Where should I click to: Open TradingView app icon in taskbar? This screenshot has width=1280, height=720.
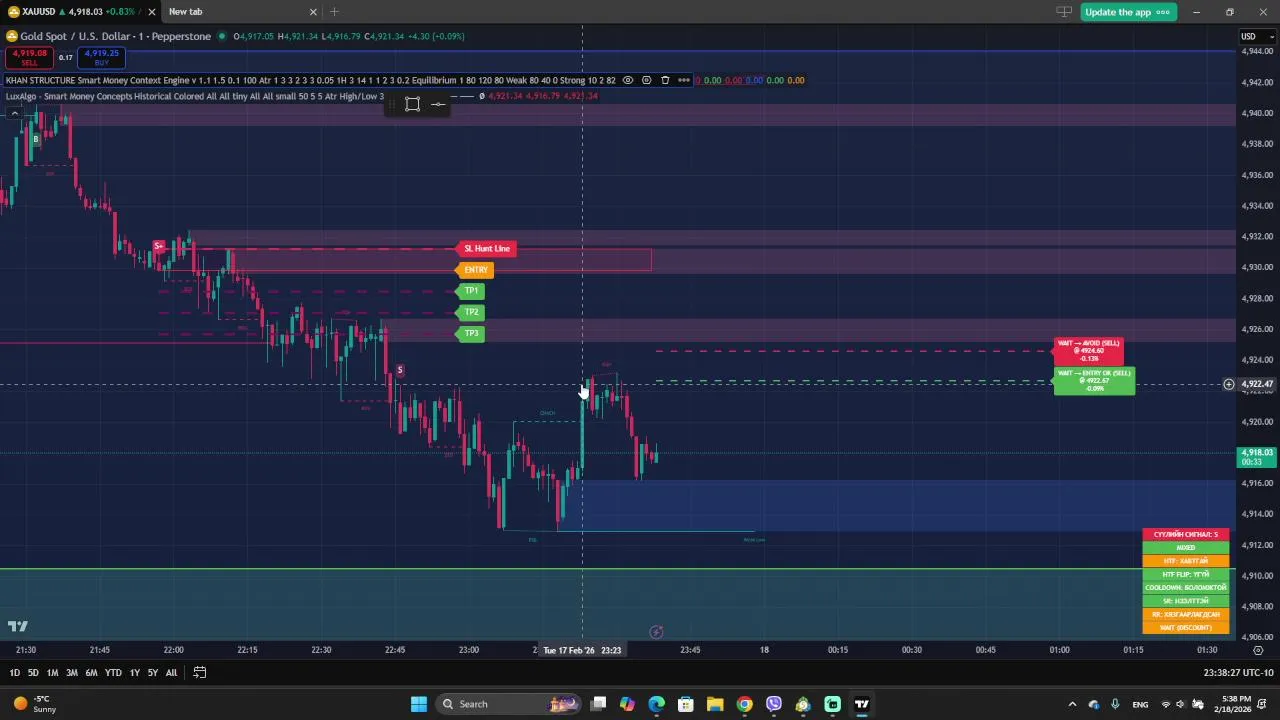tap(862, 704)
